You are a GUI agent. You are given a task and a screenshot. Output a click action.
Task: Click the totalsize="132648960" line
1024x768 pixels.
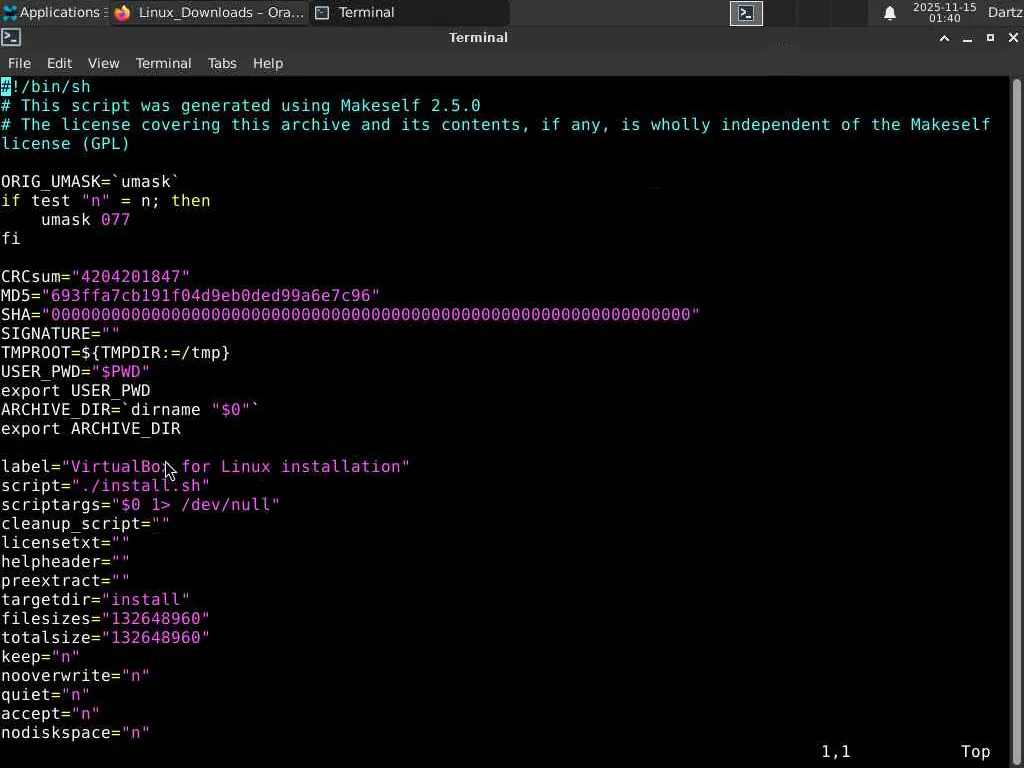pyautogui.click(x=105, y=637)
